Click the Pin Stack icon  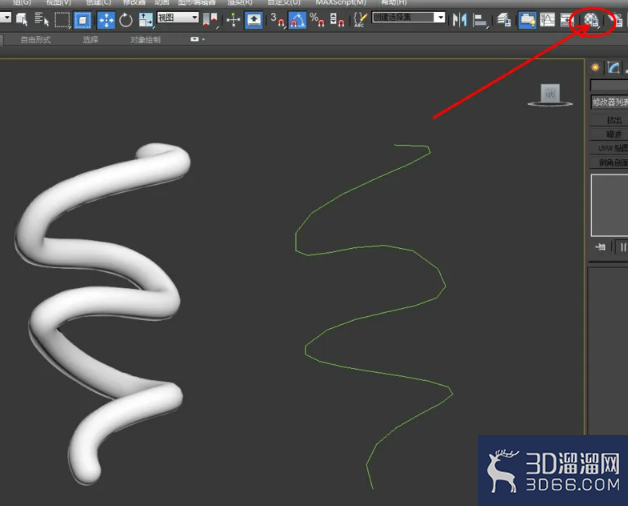[600, 247]
